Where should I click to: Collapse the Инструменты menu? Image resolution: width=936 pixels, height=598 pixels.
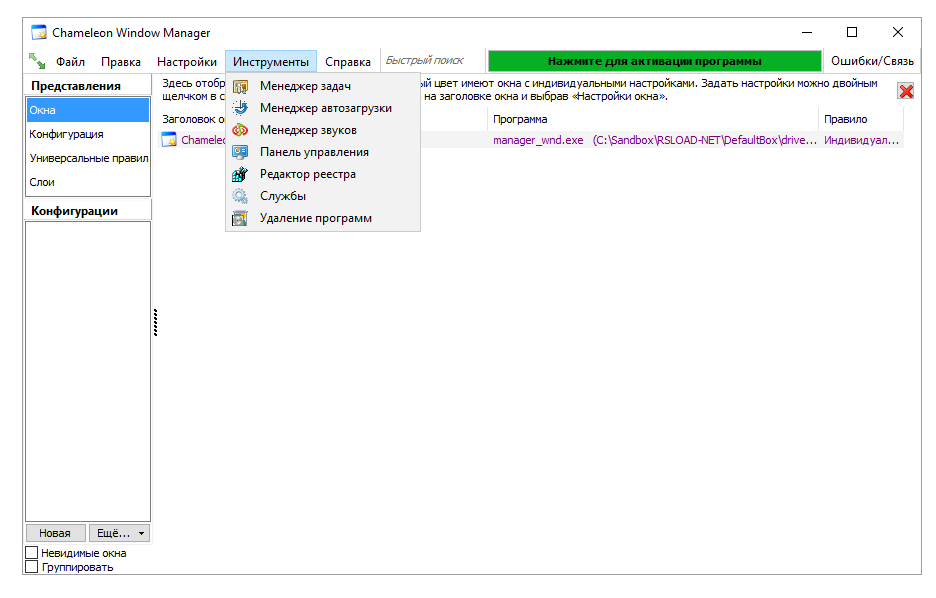pos(271,61)
